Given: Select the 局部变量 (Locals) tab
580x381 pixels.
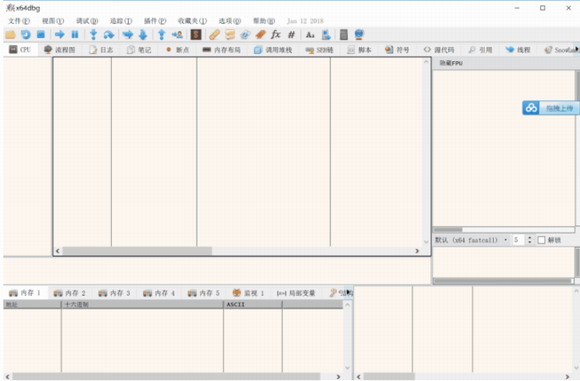Looking at the screenshot, I should [296, 293].
